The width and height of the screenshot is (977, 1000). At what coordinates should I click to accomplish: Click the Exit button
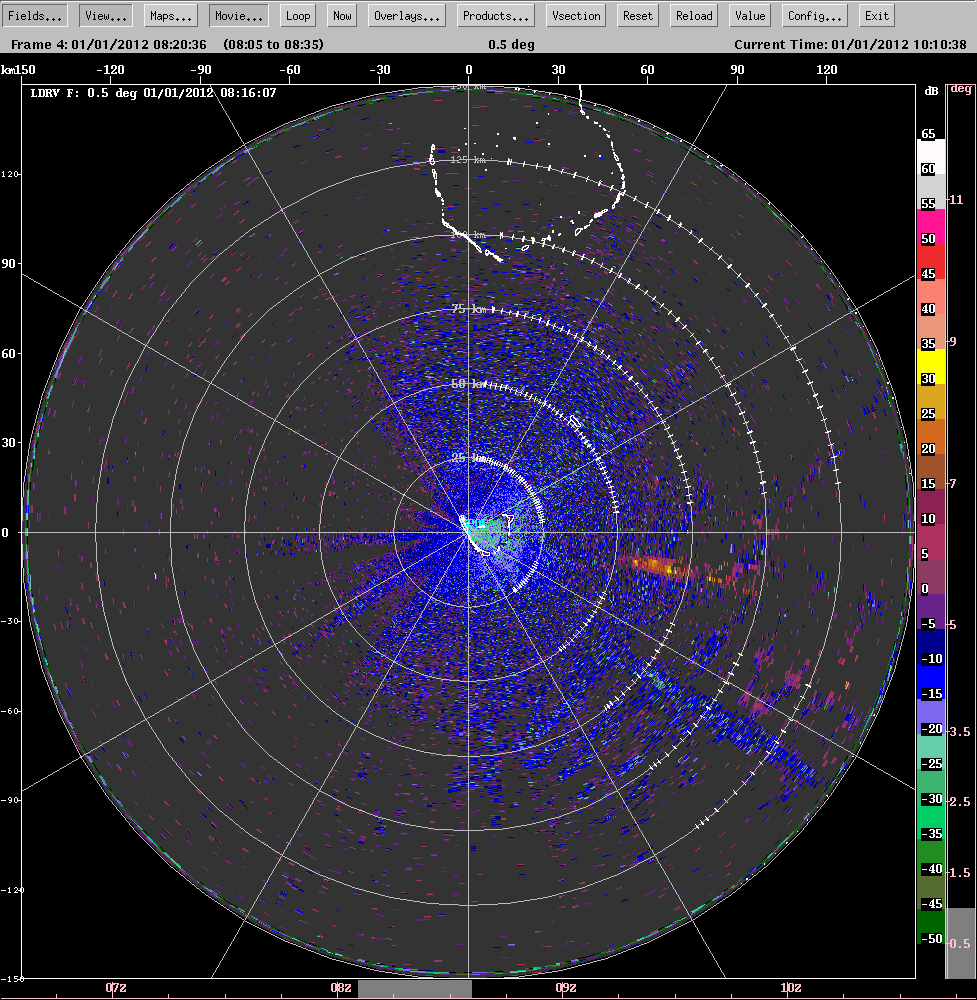877,16
